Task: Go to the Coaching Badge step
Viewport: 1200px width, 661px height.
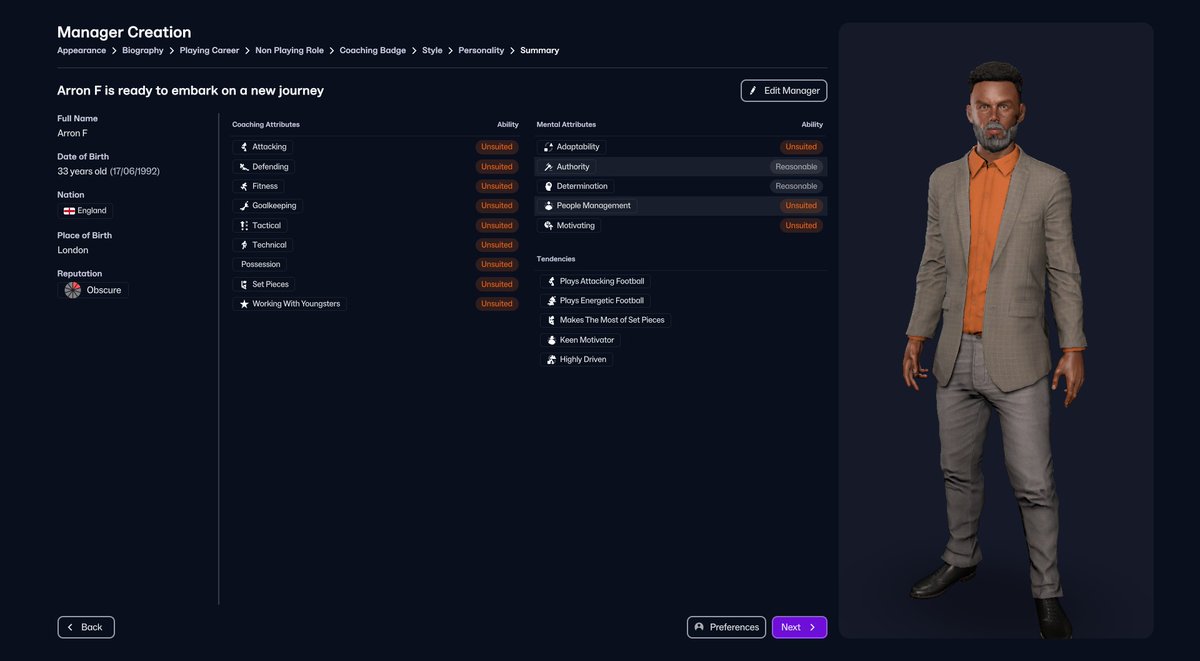Action: click(x=373, y=50)
